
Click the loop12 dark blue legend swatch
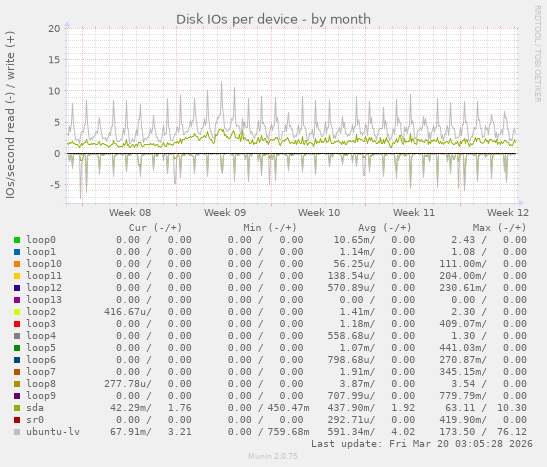click(x=17, y=288)
